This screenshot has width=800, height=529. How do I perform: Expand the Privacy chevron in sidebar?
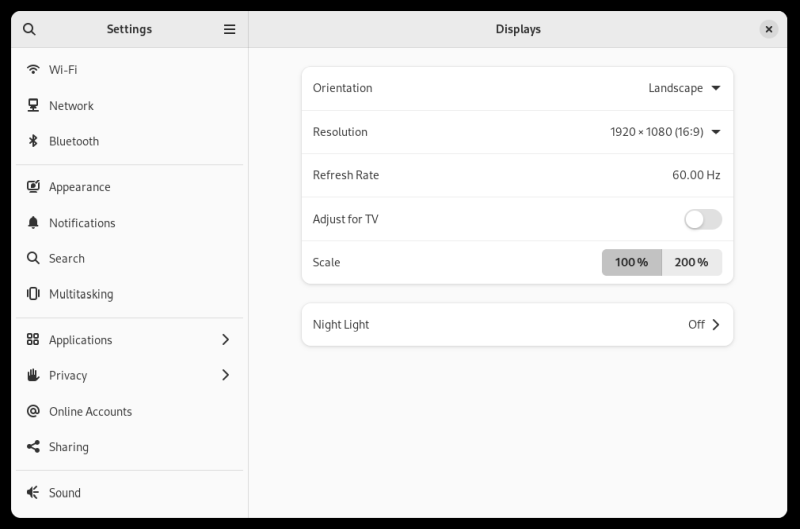click(x=225, y=375)
